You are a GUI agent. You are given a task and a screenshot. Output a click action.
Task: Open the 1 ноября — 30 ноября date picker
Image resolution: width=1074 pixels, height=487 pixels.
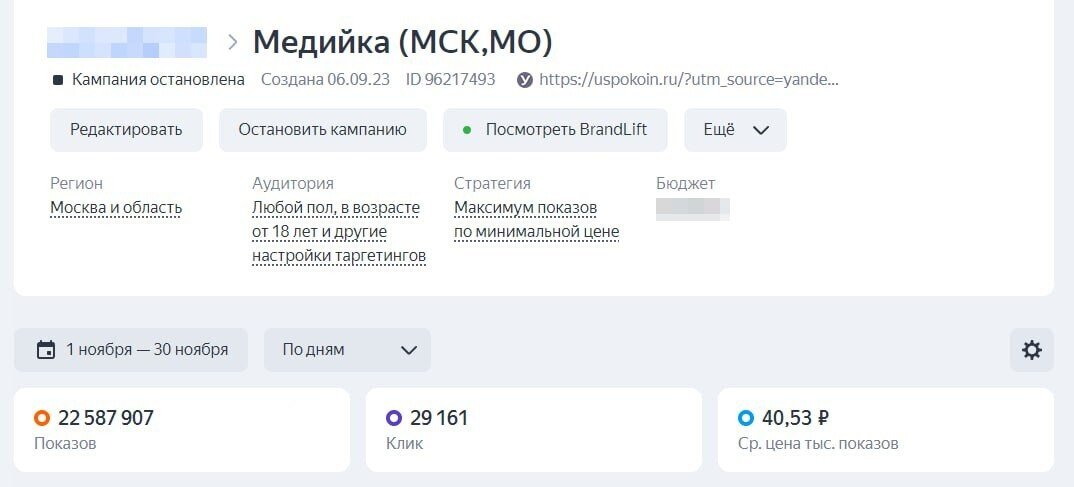coord(131,350)
